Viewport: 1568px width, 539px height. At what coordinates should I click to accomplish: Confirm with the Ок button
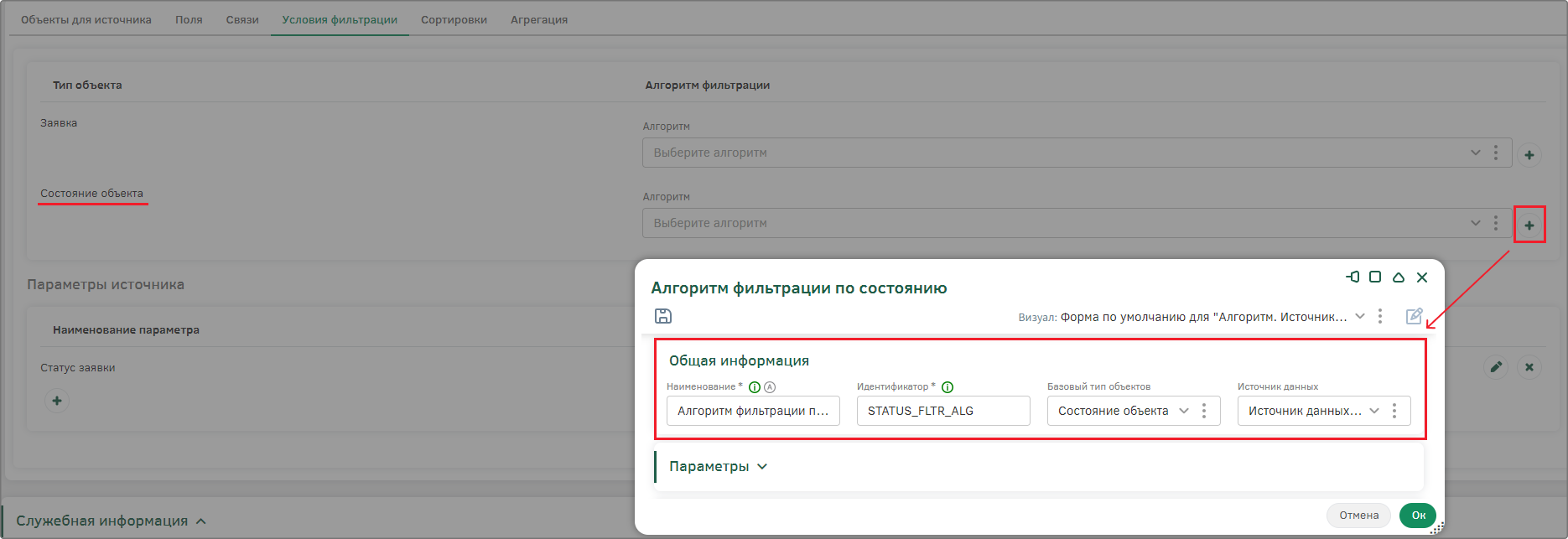click(x=1418, y=516)
